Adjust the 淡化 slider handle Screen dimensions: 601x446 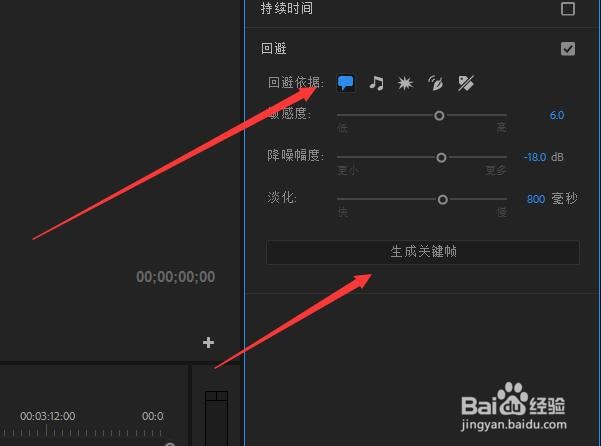click(x=443, y=200)
